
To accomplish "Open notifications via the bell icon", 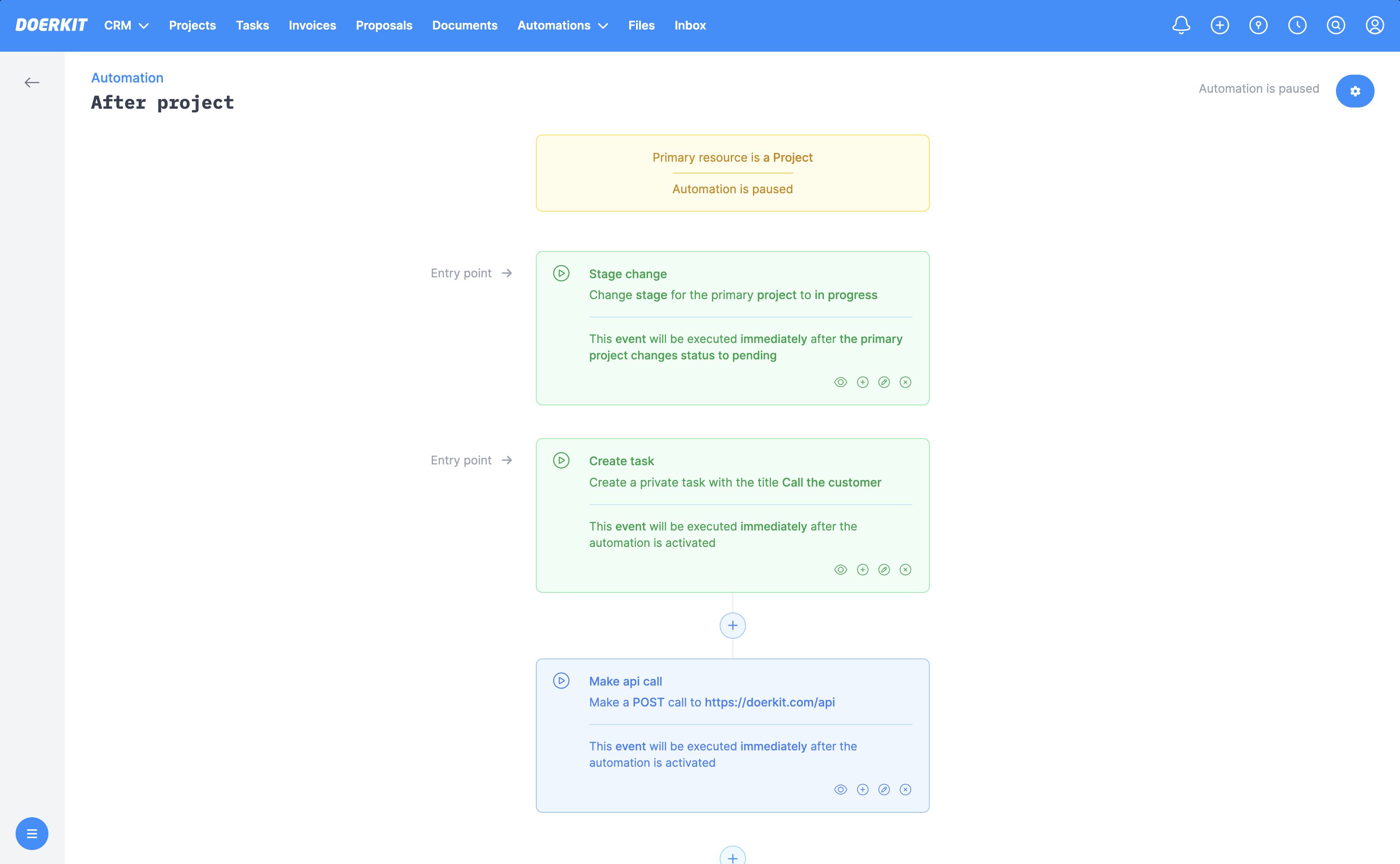I will point(1180,25).
